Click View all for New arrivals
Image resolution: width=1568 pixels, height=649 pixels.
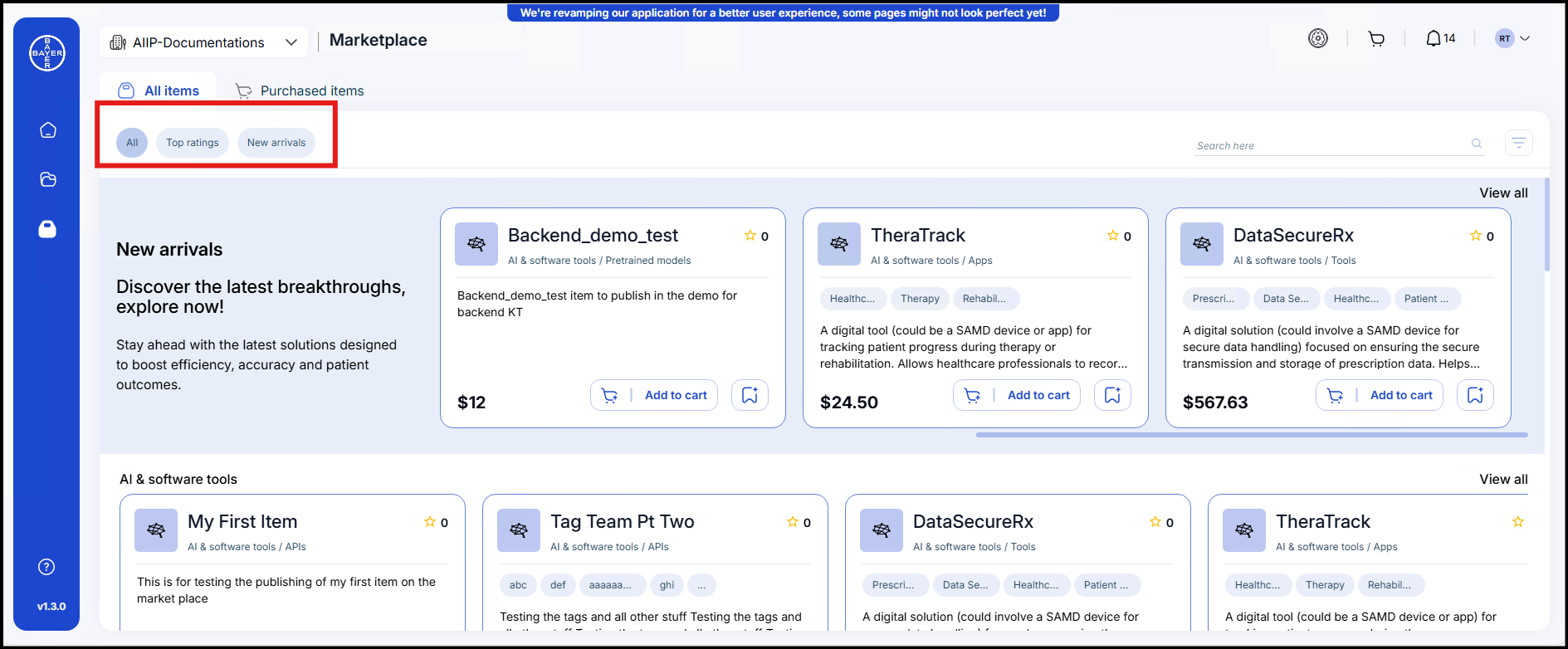point(1503,193)
